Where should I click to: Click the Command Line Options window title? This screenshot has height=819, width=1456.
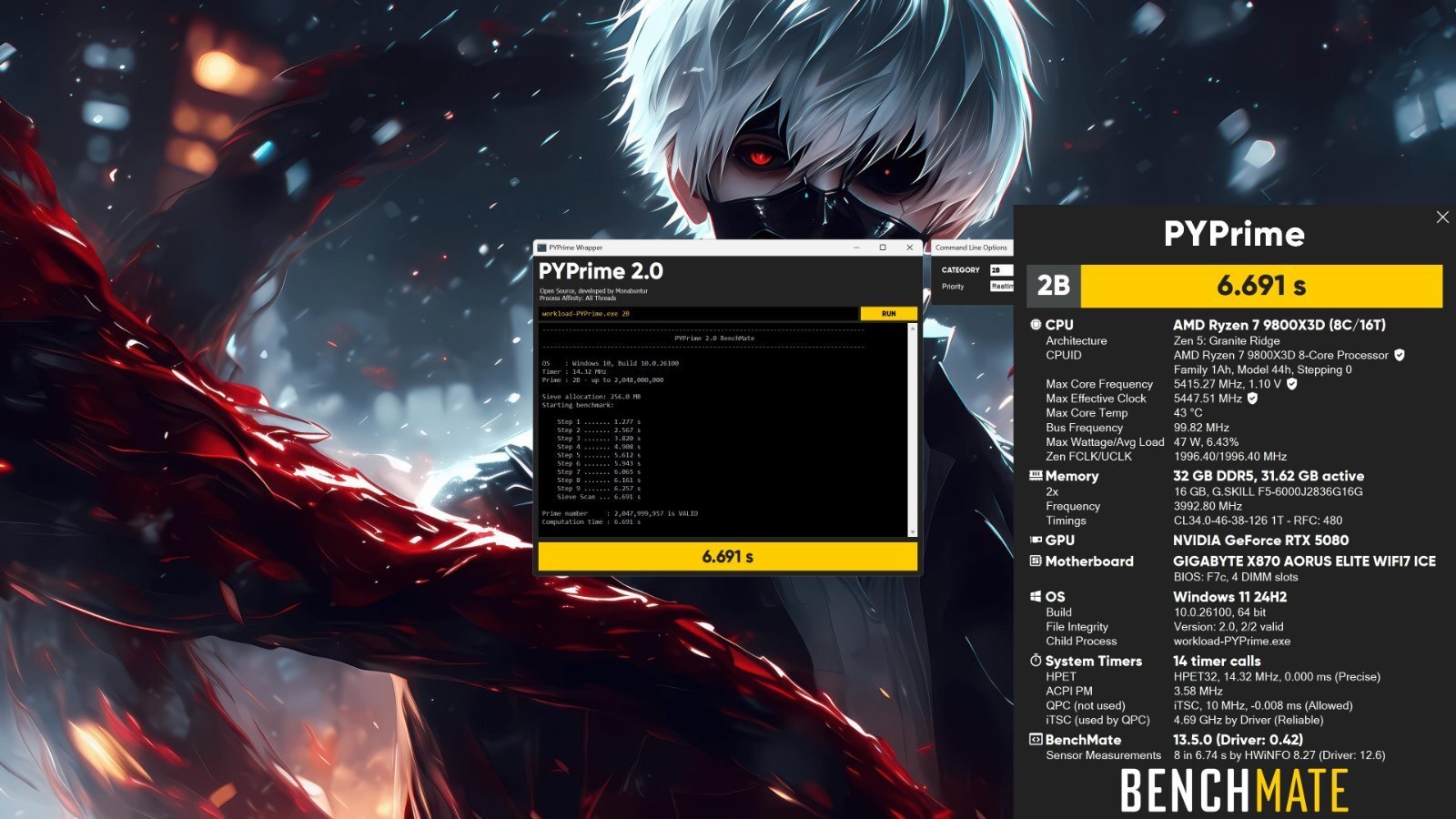(971, 248)
